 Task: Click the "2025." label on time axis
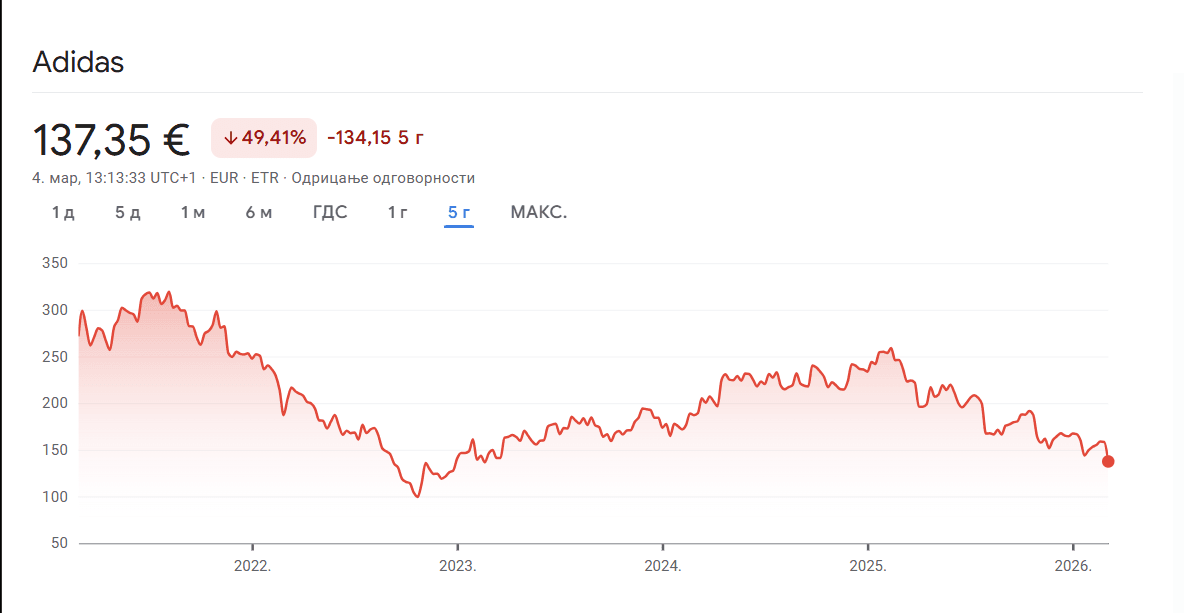[867, 565]
